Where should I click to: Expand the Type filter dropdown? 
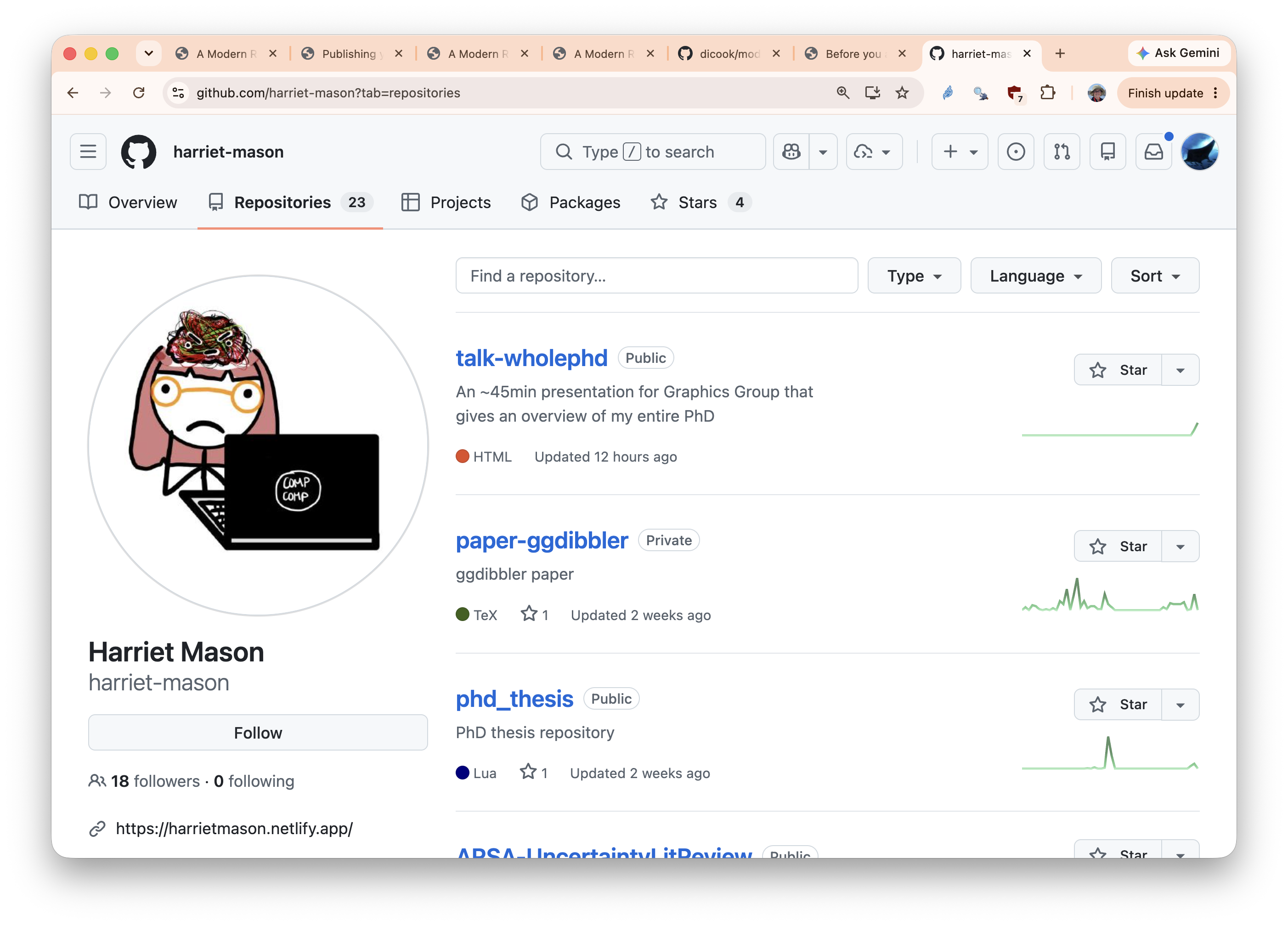[x=914, y=276]
